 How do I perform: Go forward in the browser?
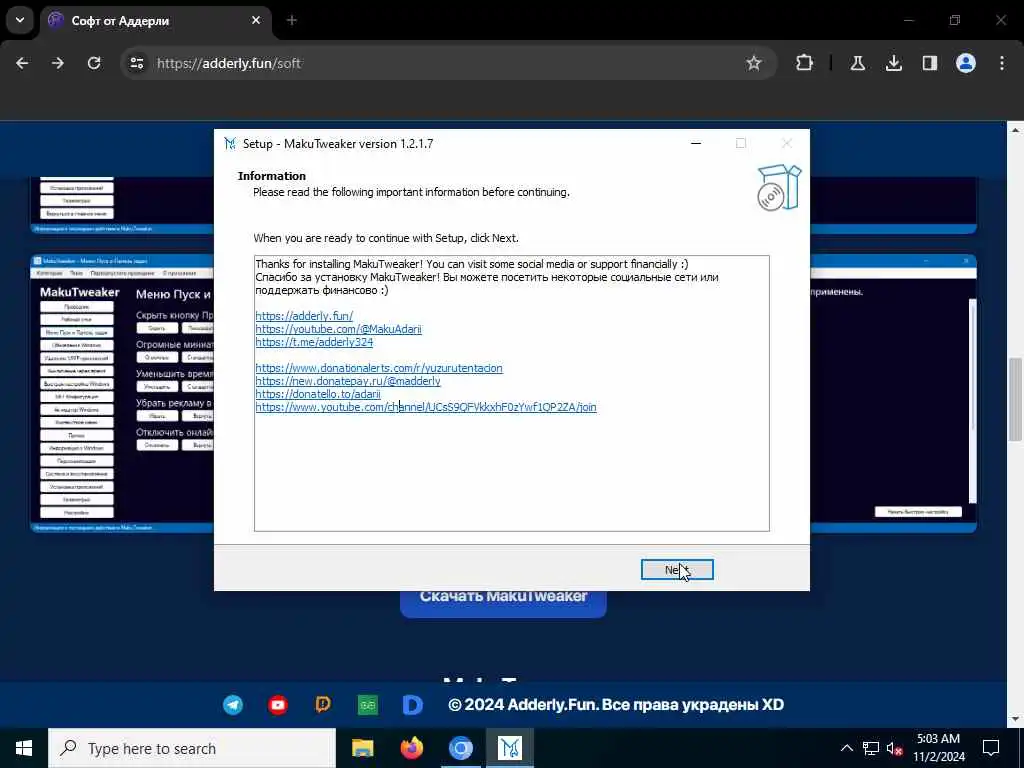[x=58, y=63]
